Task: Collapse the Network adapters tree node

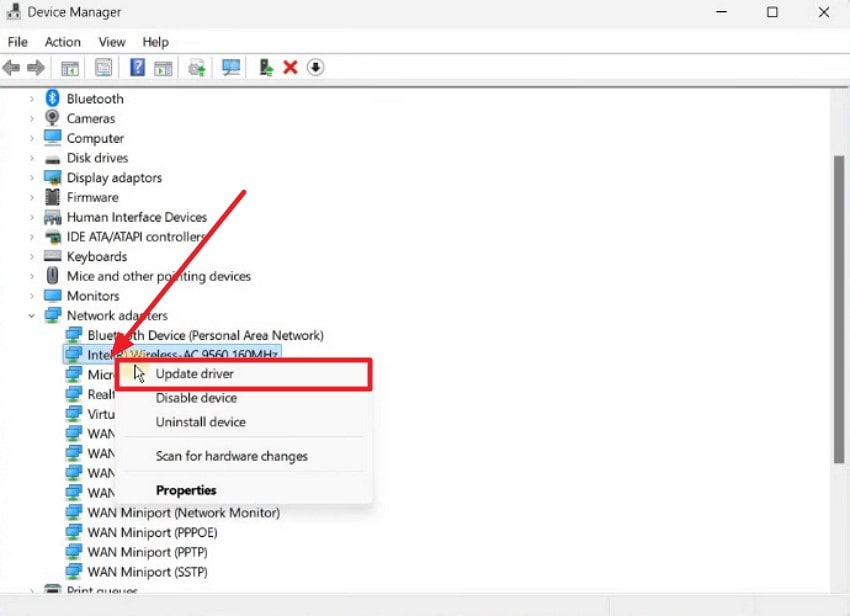Action: [x=30, y=315]
